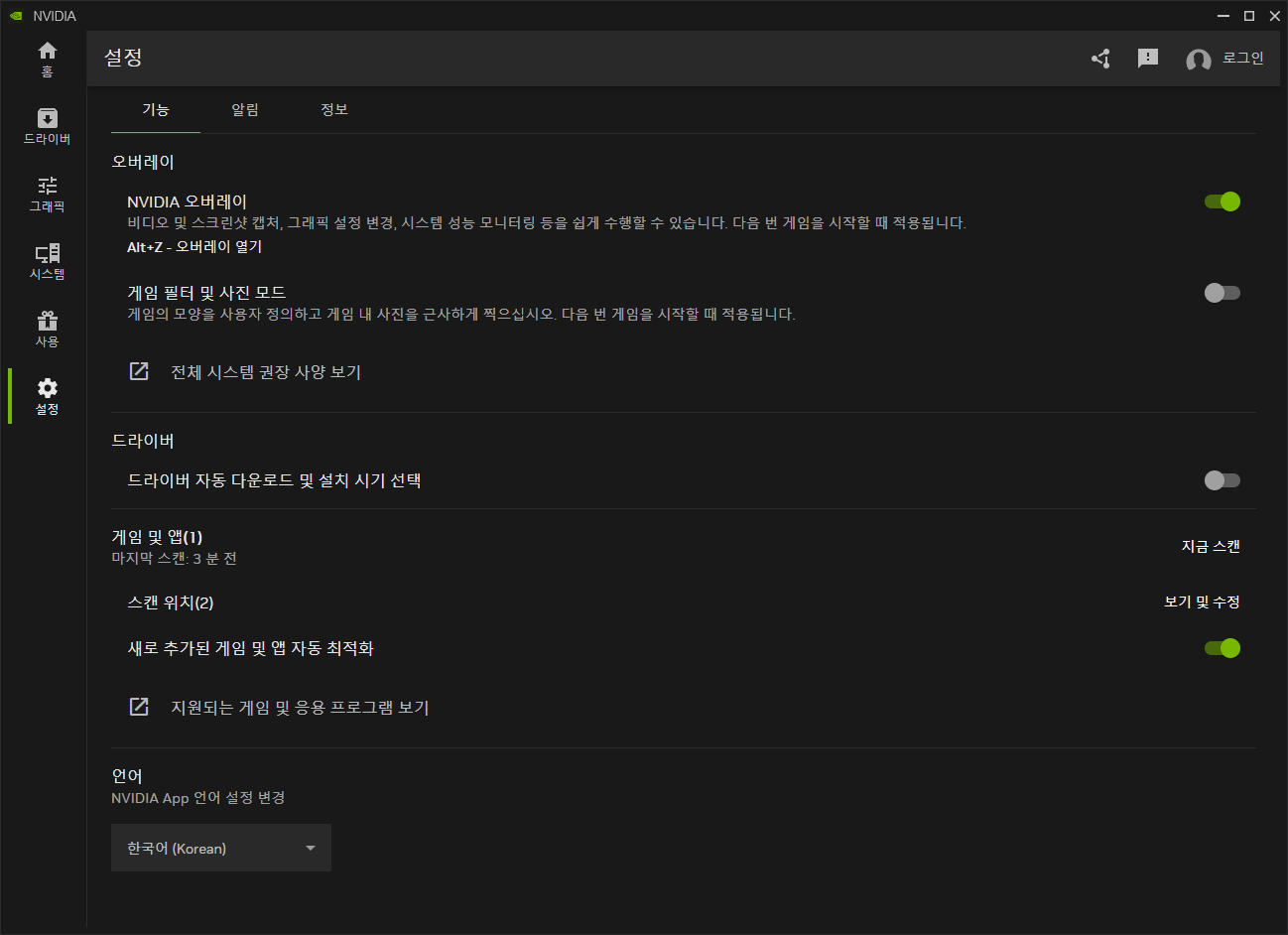Turn on 드라이버 자동 다운로드 toggle
The image size is (1288, 935).
pos(1223,480)
